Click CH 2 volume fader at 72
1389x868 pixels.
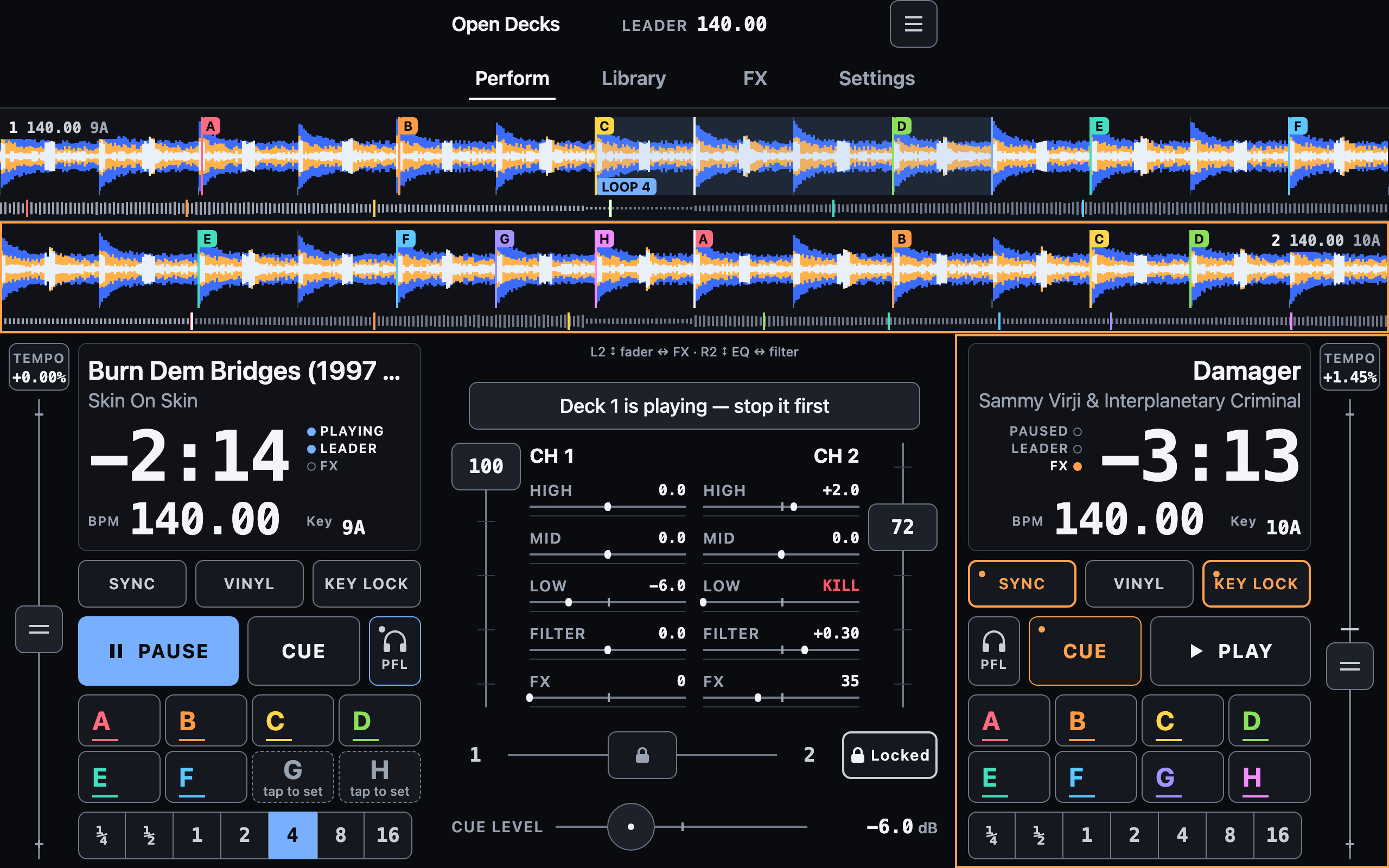pyautogui.click(x=902, y=527)
